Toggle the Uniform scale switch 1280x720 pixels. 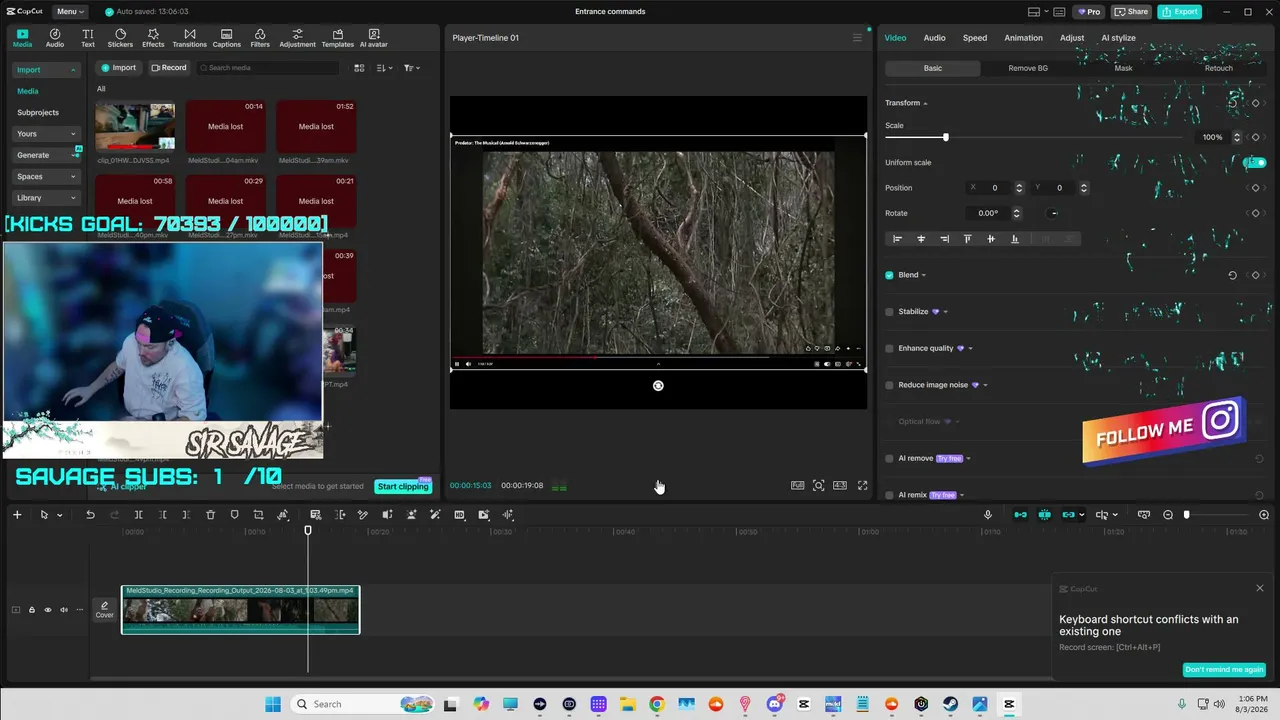1256,162
